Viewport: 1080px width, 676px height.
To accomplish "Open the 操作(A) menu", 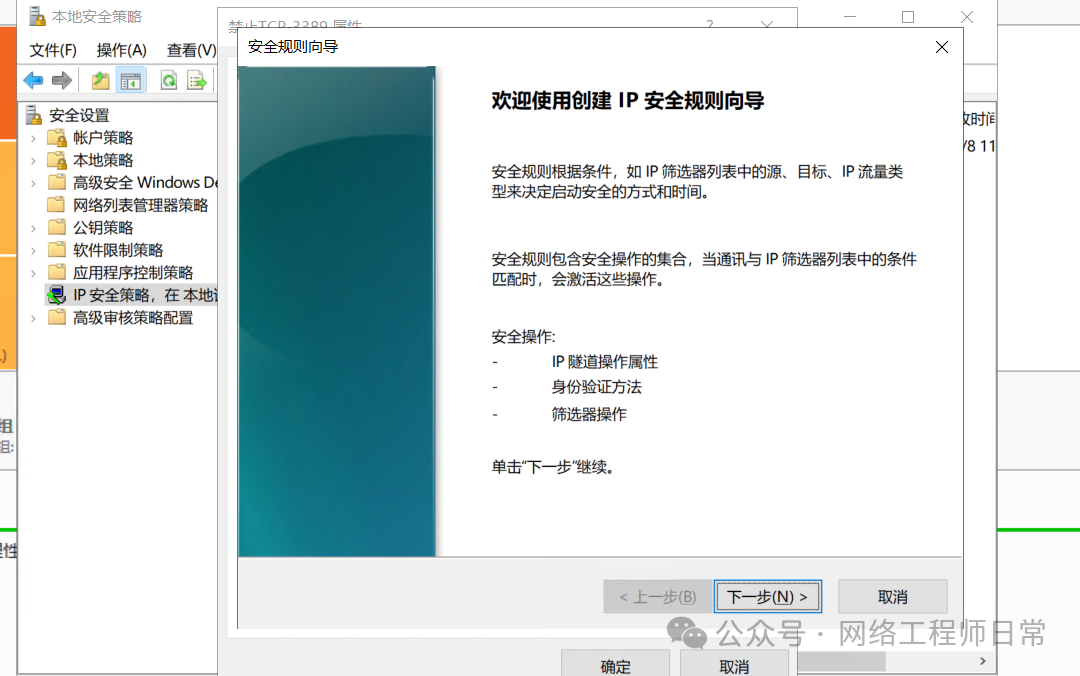I will [x=121, y=50].
